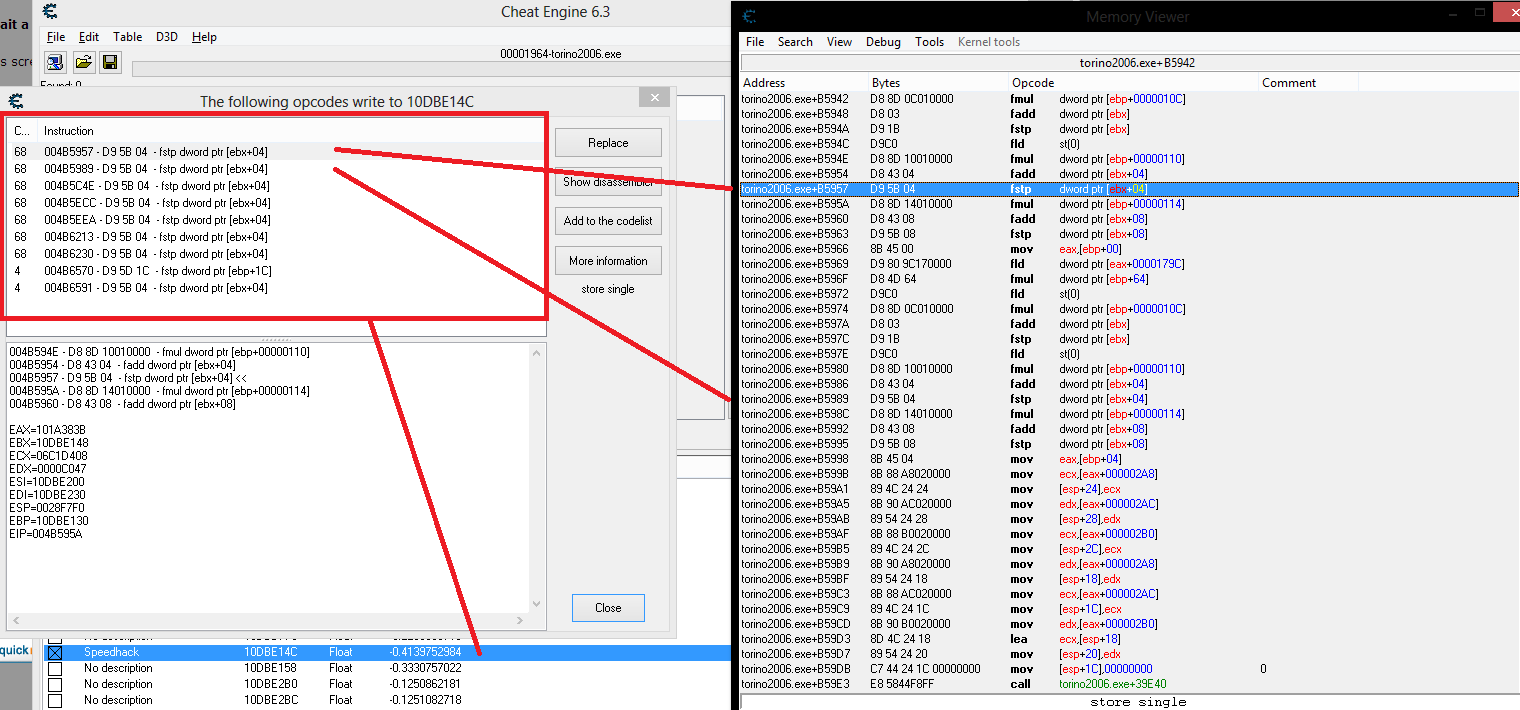Enable the checkbox for address 10DBE2B0

point(55,684)
